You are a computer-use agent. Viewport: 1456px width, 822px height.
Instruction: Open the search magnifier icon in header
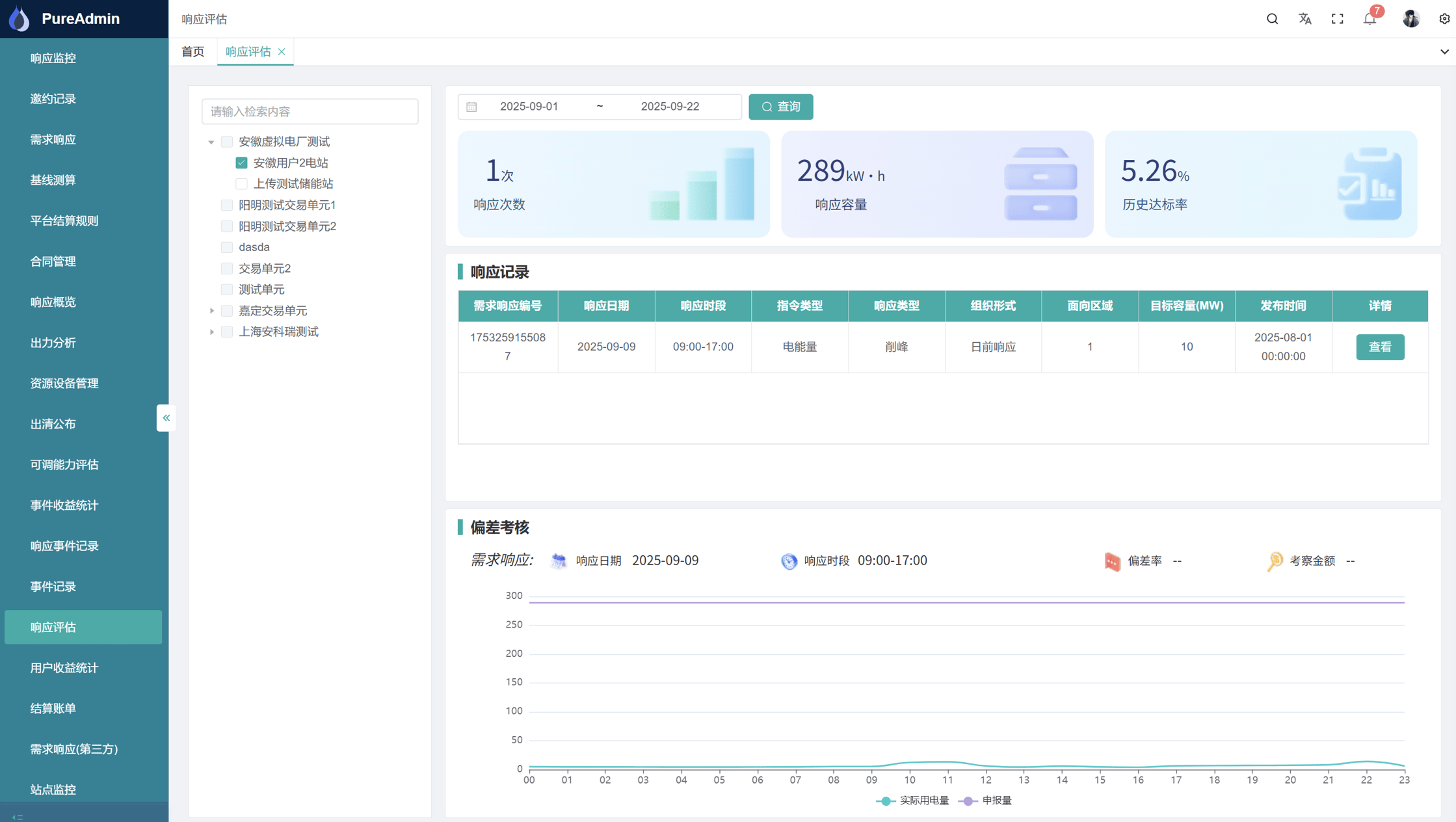[1272, 19]
